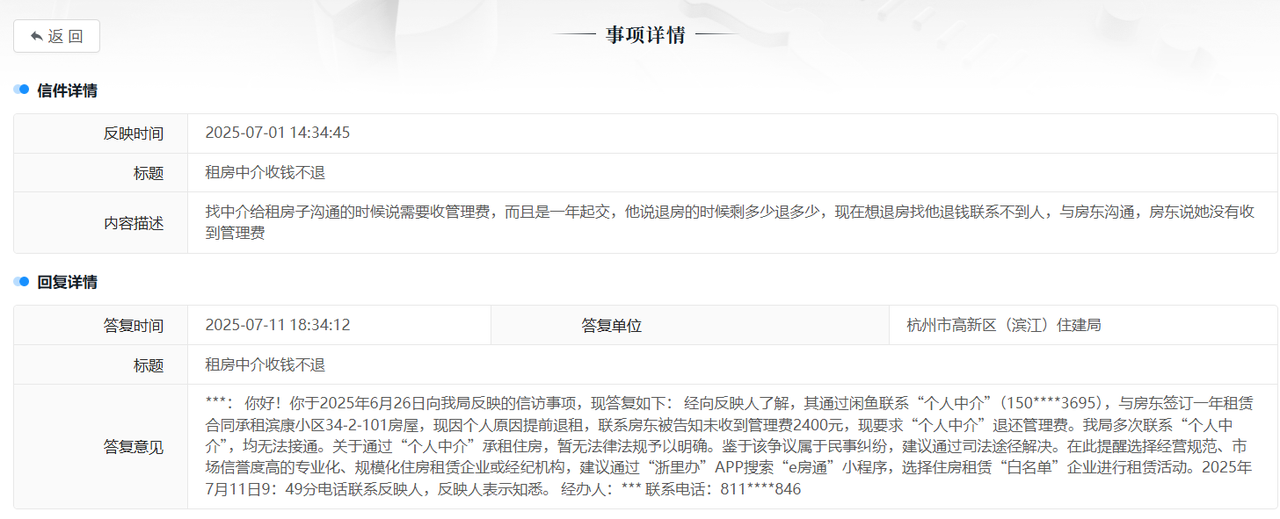Click the 标题 label in the 信件详情 table
The width and height of the screenshot is (1280, 519).
(x=148, y=173)
